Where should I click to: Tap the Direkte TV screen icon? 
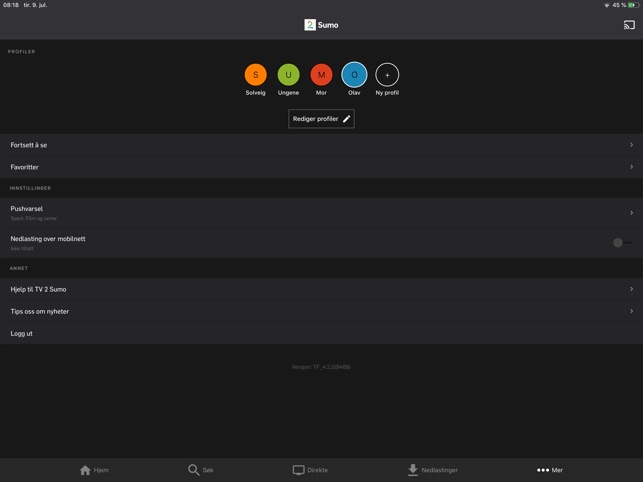coord(299,470)
